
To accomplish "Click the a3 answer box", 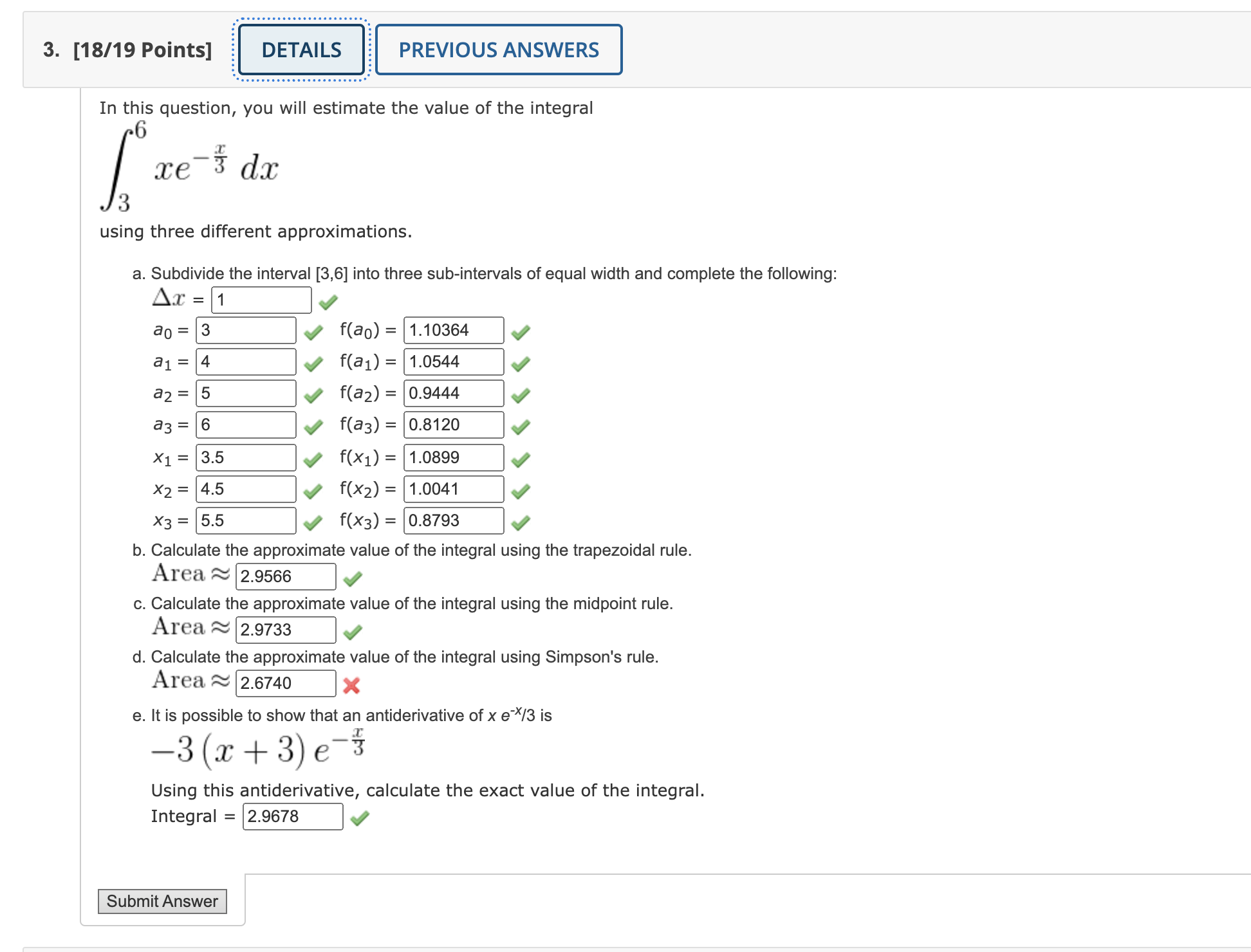I will click(245, 425).
